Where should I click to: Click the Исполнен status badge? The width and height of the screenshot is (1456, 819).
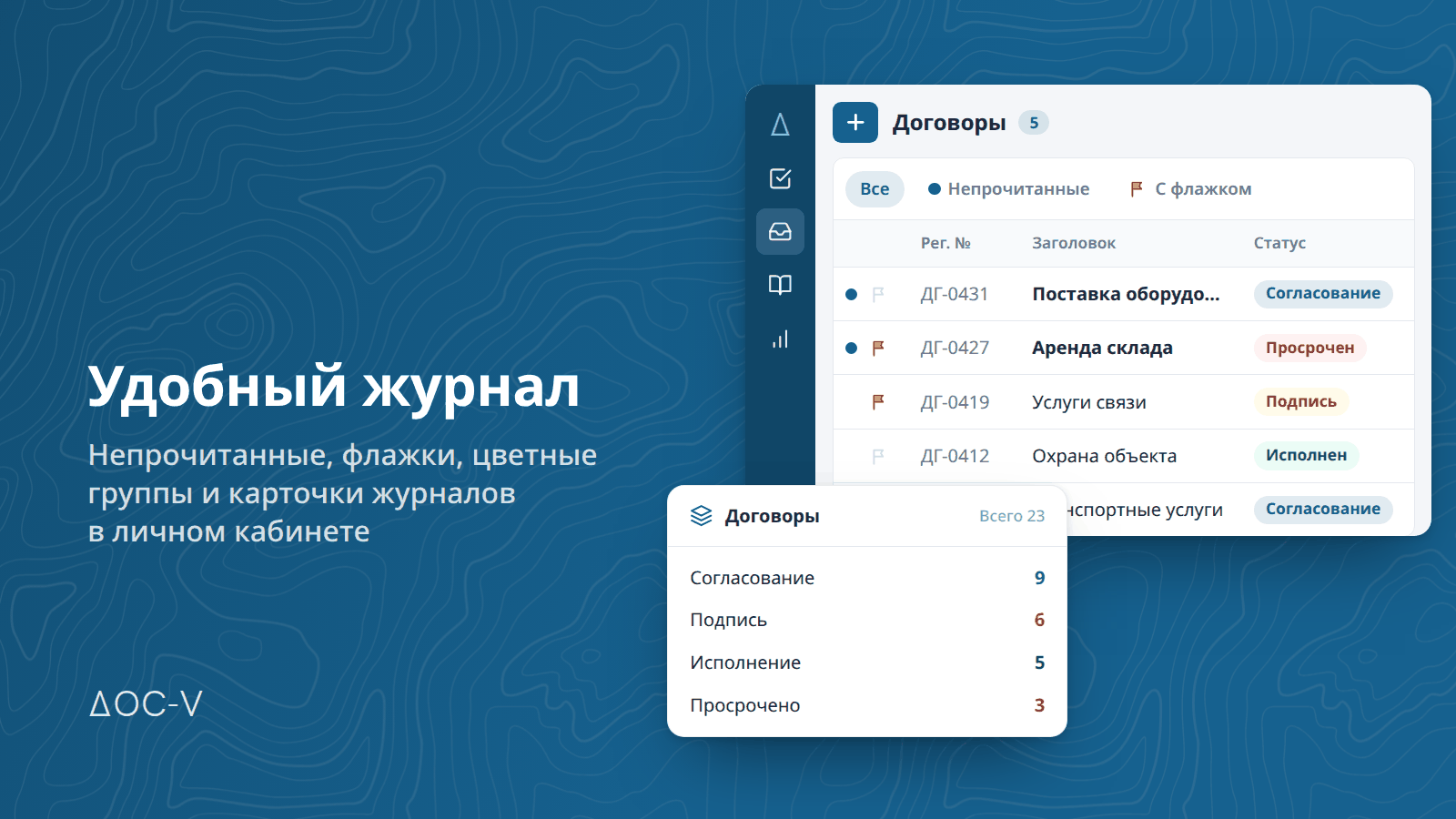pos(1306,455)
